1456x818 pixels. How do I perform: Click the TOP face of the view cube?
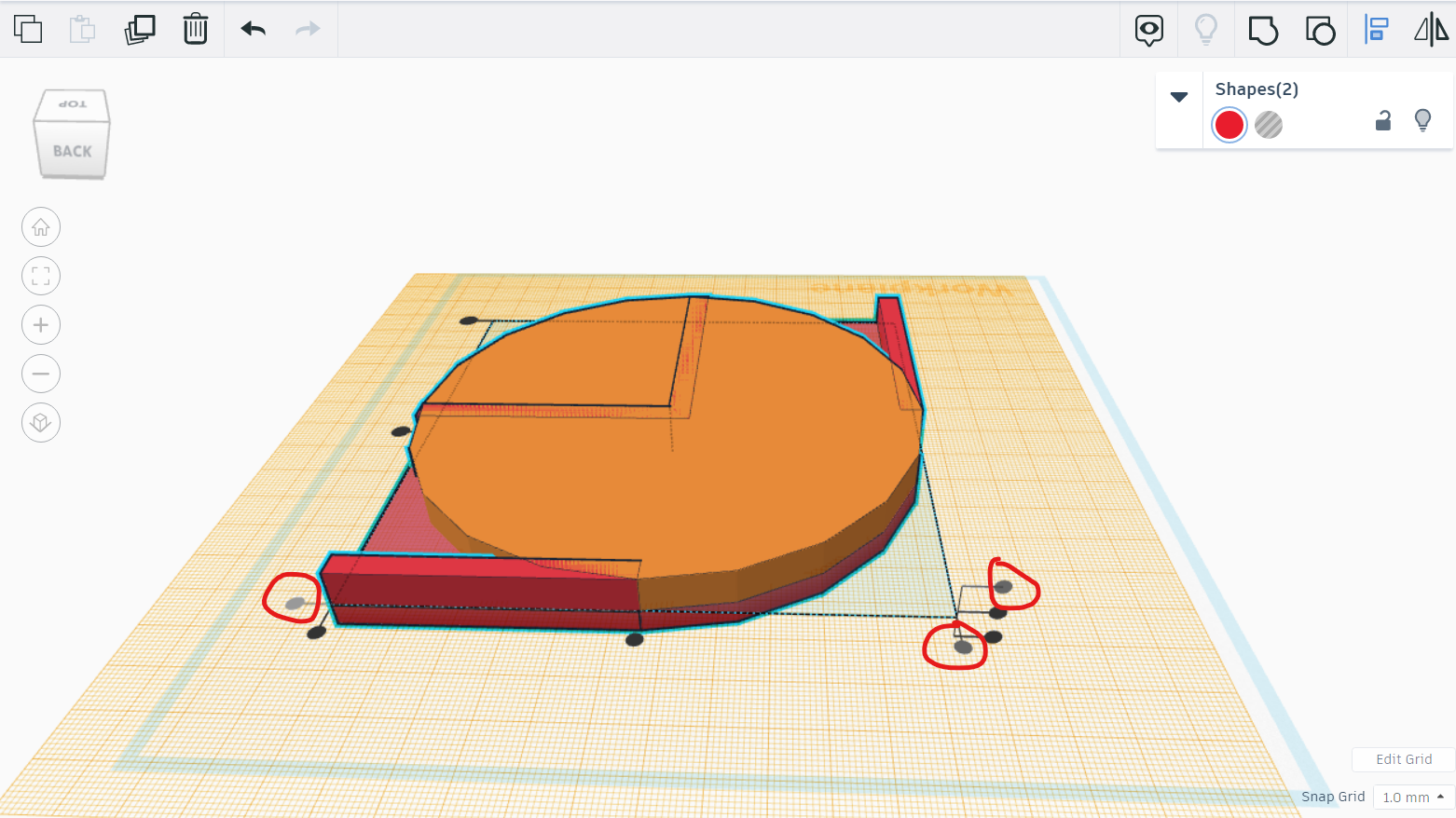pos(73,103)
